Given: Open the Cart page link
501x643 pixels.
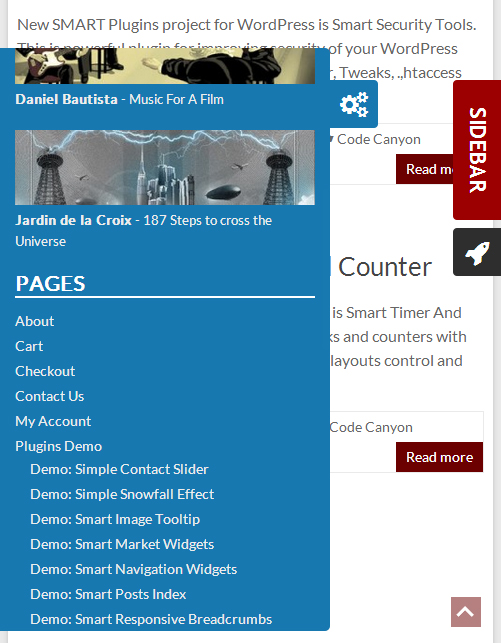Looking at the screenshot, I should [x=29, y=346].
